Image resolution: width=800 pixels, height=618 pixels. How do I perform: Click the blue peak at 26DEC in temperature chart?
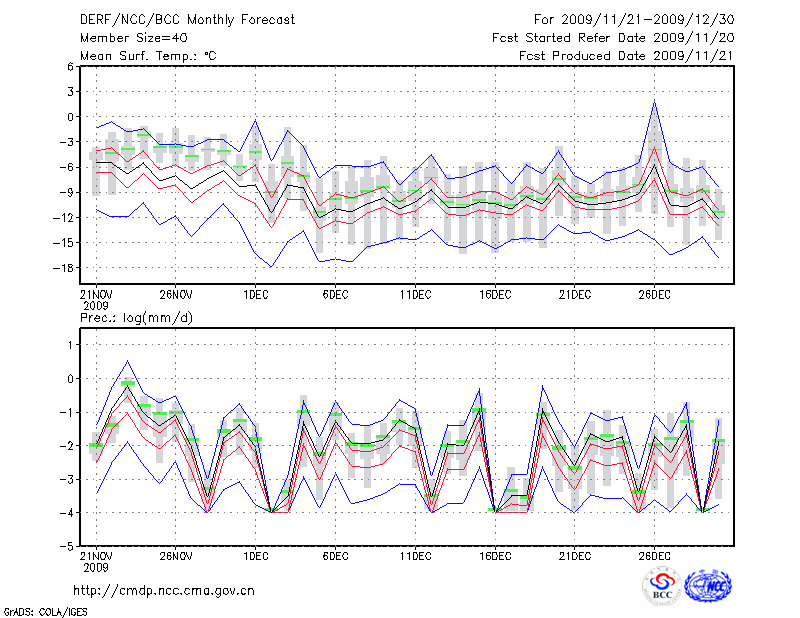tap(654, 101)
